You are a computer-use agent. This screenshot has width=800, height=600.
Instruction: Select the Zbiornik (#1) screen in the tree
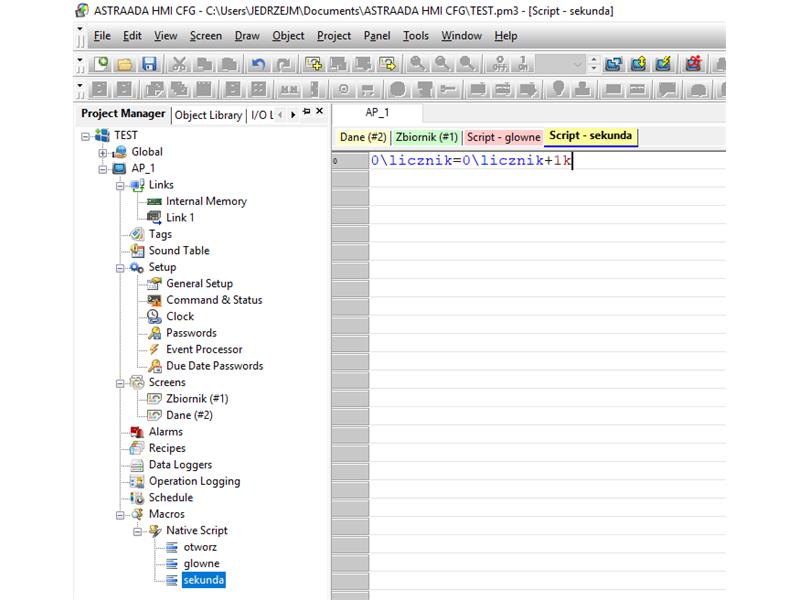[197, 398]
